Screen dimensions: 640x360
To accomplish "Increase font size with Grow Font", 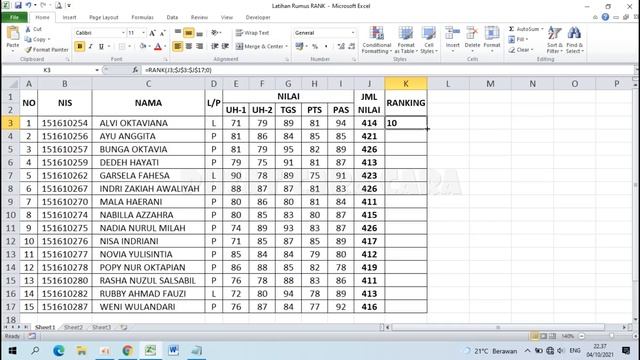I will pyautogui.click(x=152, y=33).
